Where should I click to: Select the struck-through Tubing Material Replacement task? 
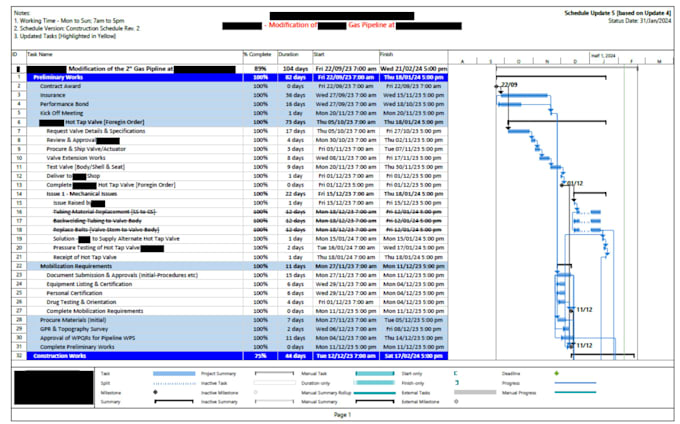[x=105, y=212]
